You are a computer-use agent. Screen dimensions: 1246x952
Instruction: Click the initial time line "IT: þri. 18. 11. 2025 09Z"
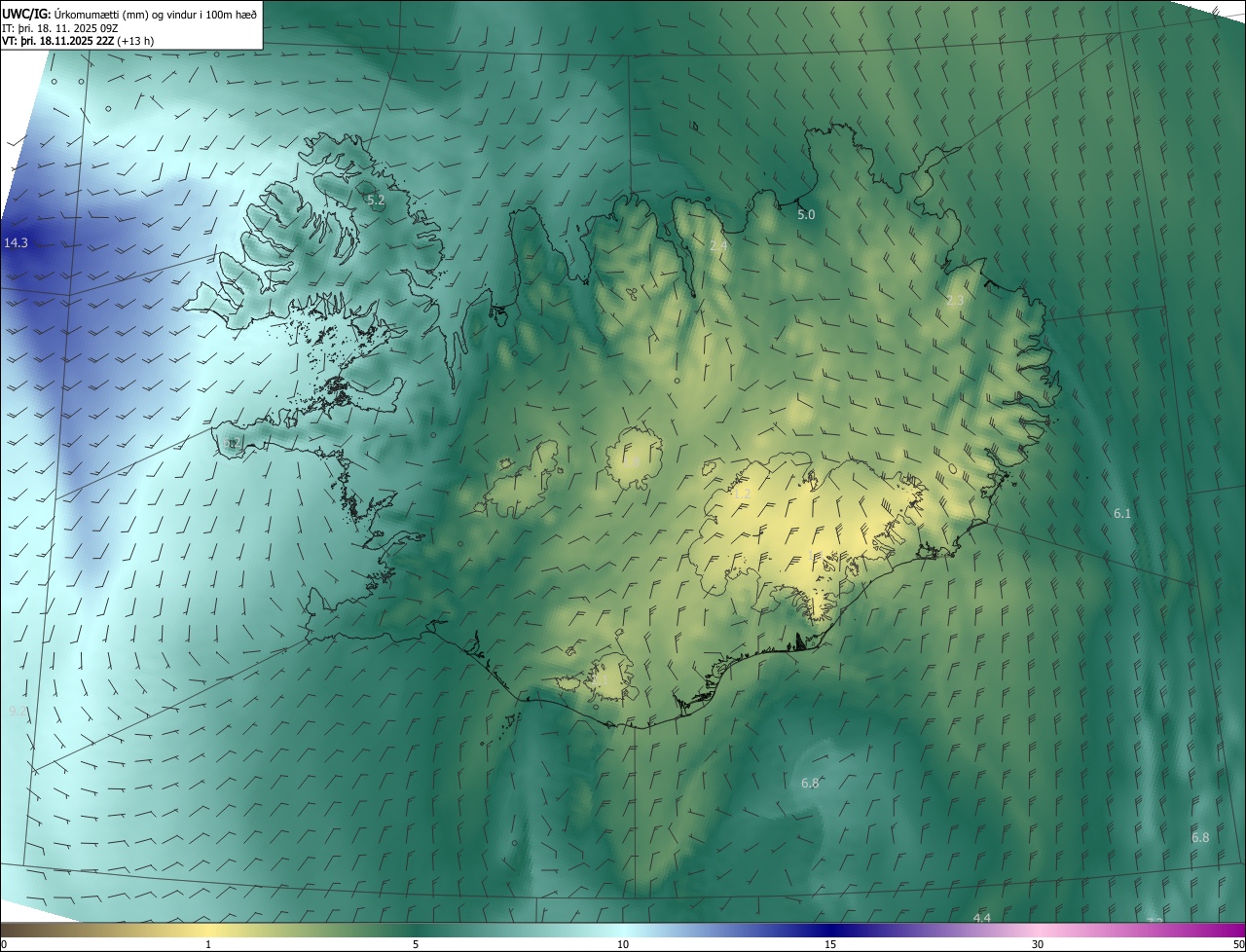click(x=60, y=27)
